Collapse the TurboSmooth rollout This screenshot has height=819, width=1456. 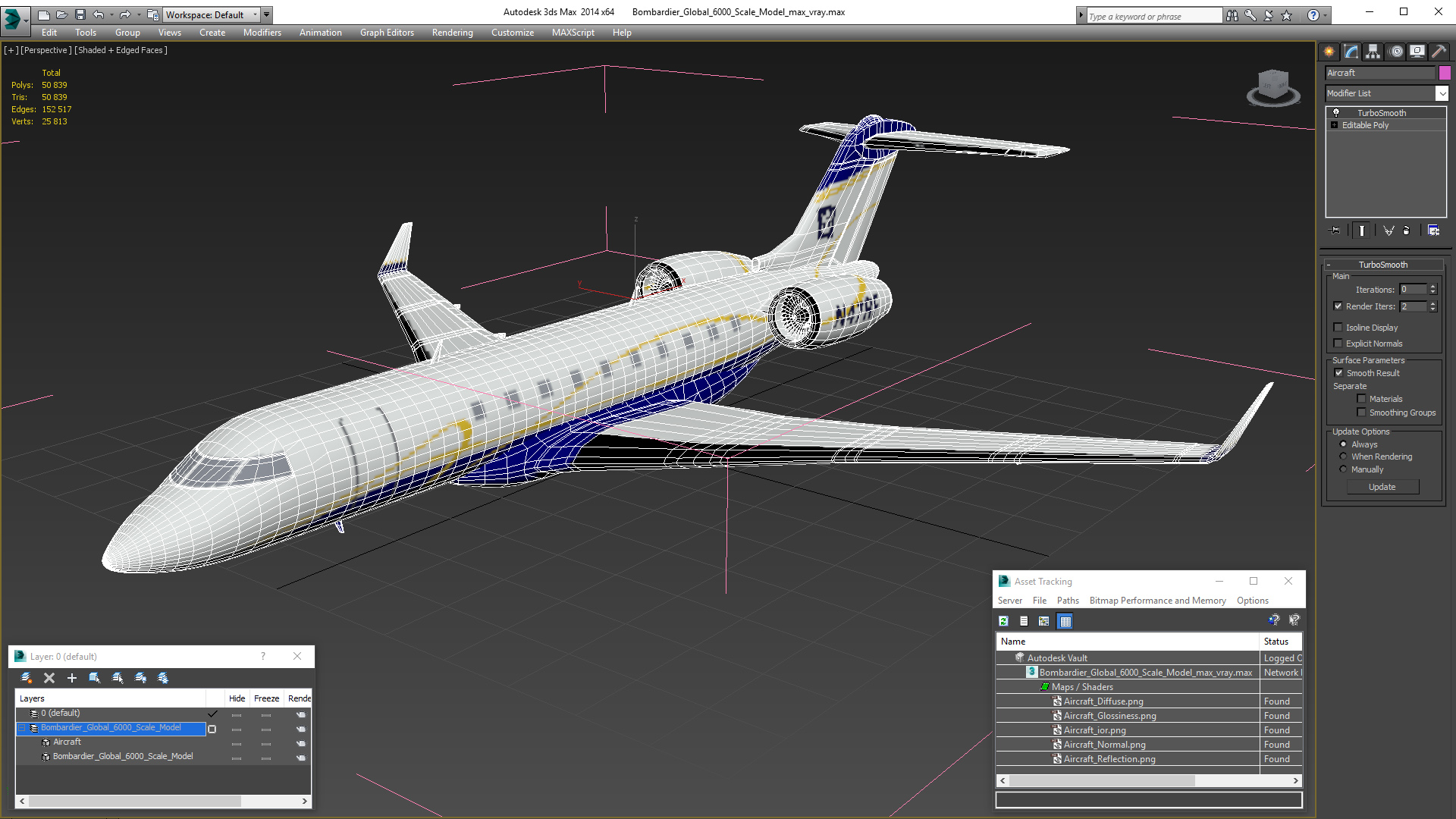(x=1383, y=265)
